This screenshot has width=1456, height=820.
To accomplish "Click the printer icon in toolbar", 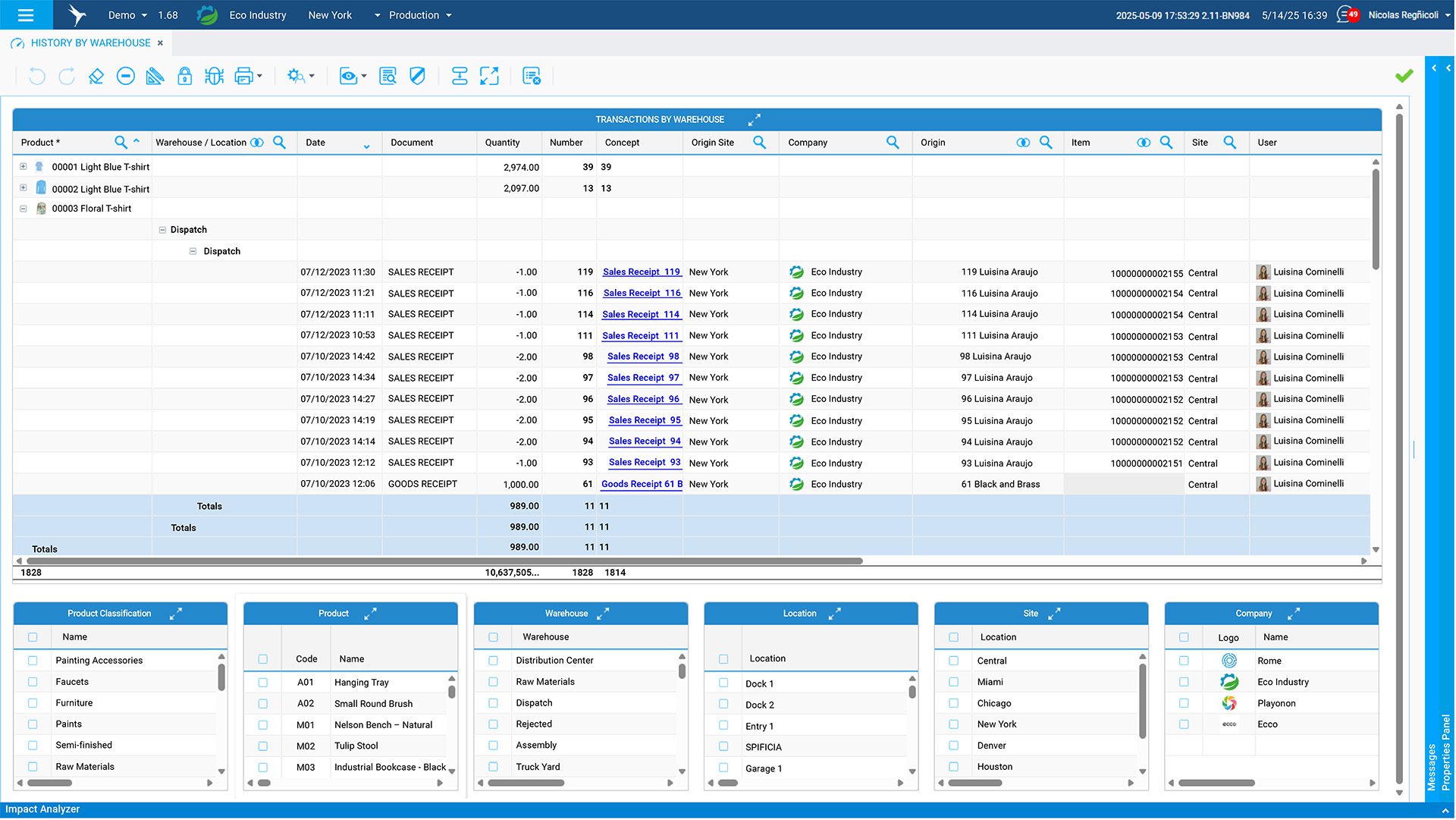I will 243,77.
